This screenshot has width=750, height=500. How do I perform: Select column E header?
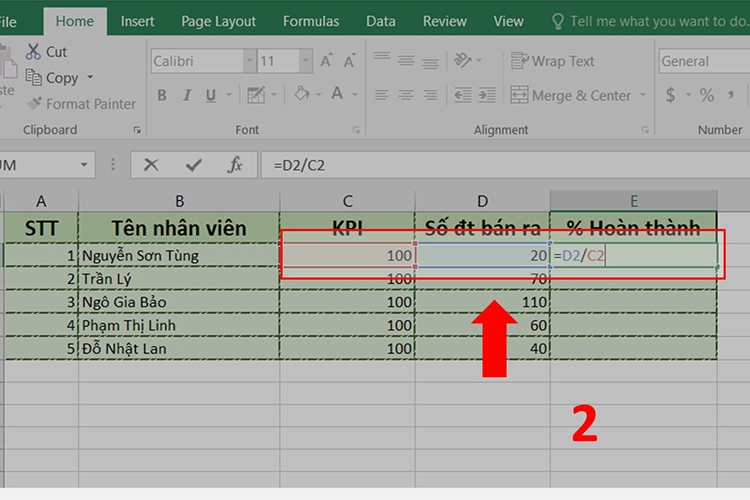[633, 201]
